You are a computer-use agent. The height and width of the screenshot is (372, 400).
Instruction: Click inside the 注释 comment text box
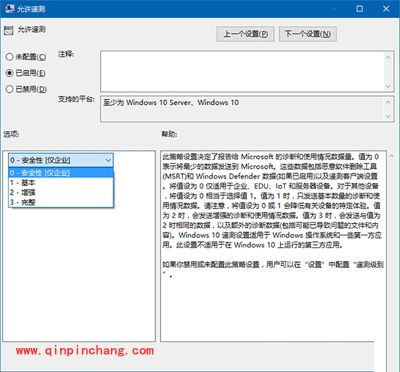[242, 71]
